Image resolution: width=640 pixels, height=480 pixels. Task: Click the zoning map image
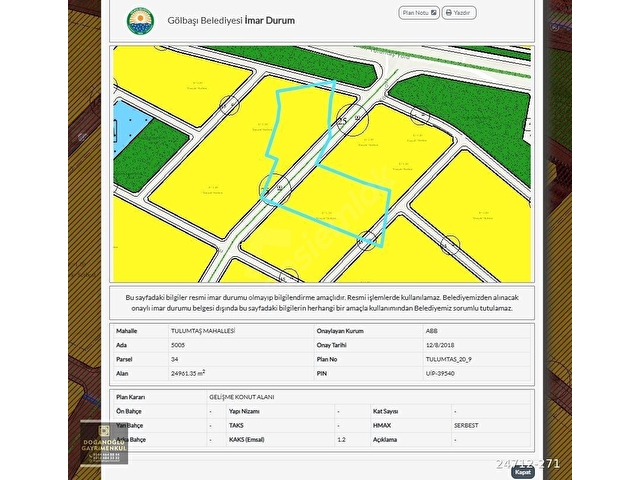point(322,164)
